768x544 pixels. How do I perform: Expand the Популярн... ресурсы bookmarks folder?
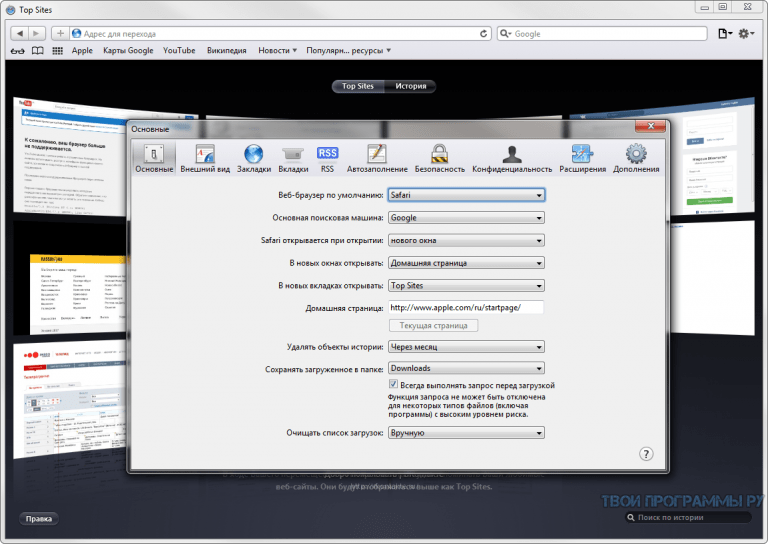(348, 50)
